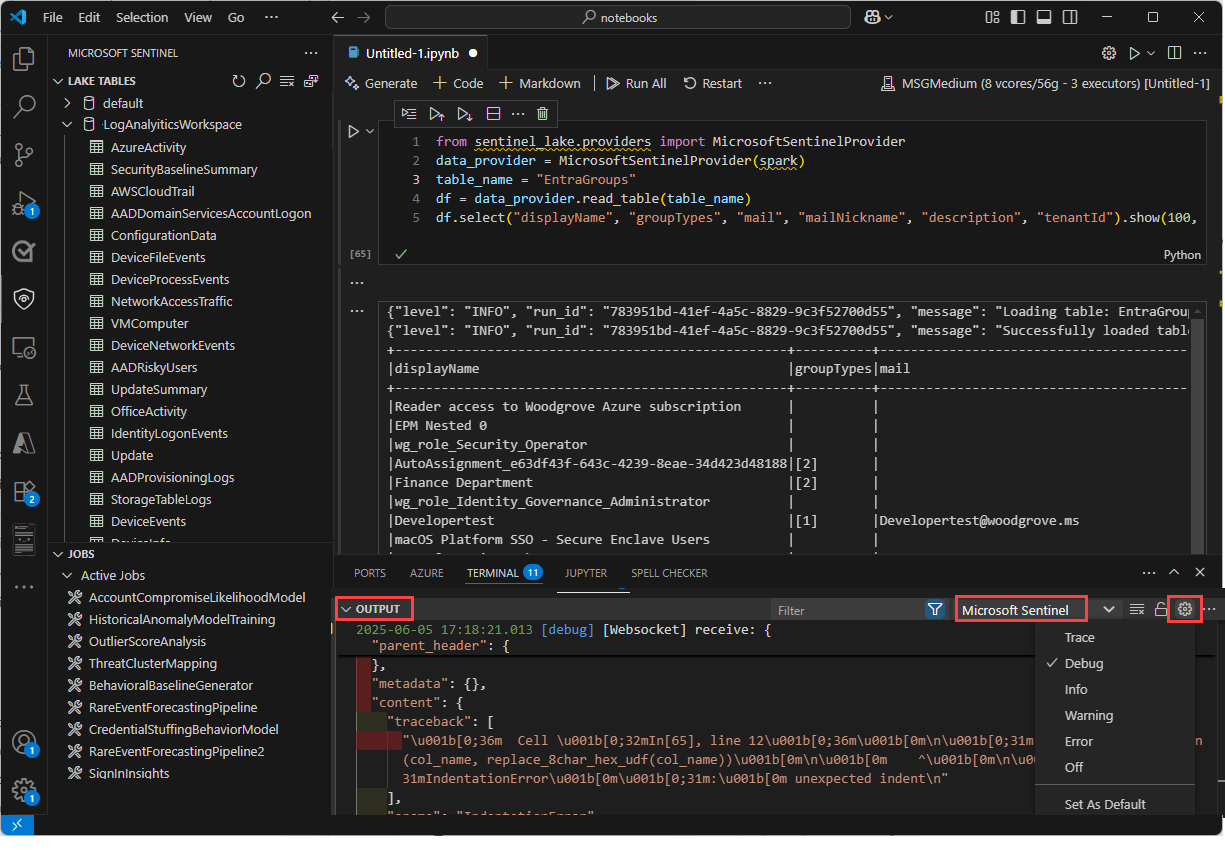Open the Accounts menu in the activity bar

pos(24,743)
